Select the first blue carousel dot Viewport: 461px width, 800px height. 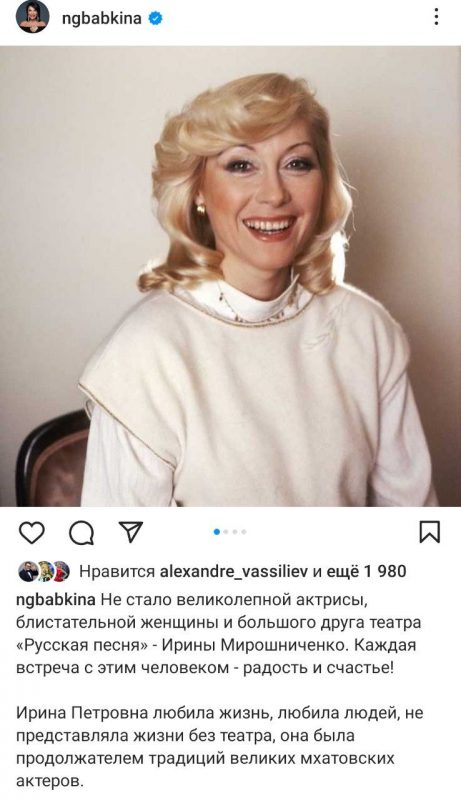[x=217, y=532]
